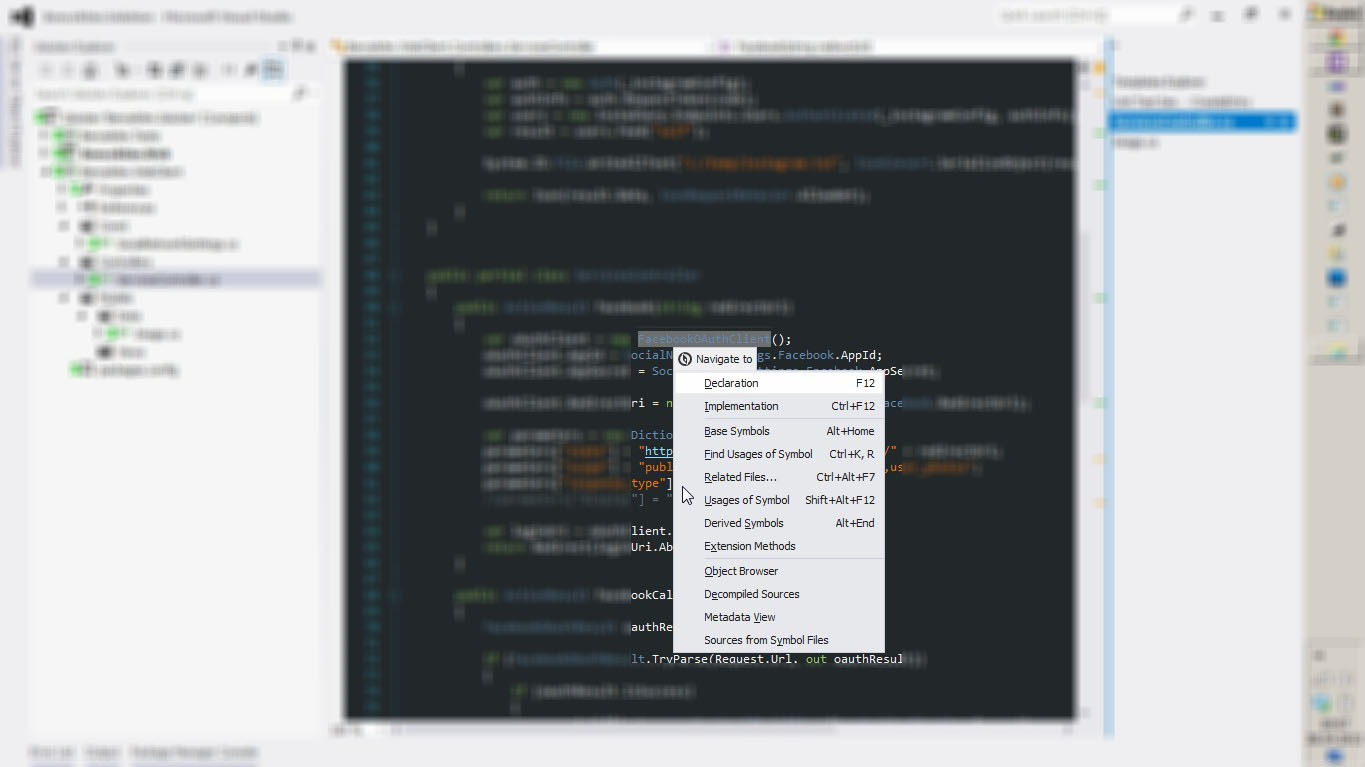The width and height of the screenshot is (1365, 767).
Task: Click the Navigate to header icon
Action: point(685,359)
